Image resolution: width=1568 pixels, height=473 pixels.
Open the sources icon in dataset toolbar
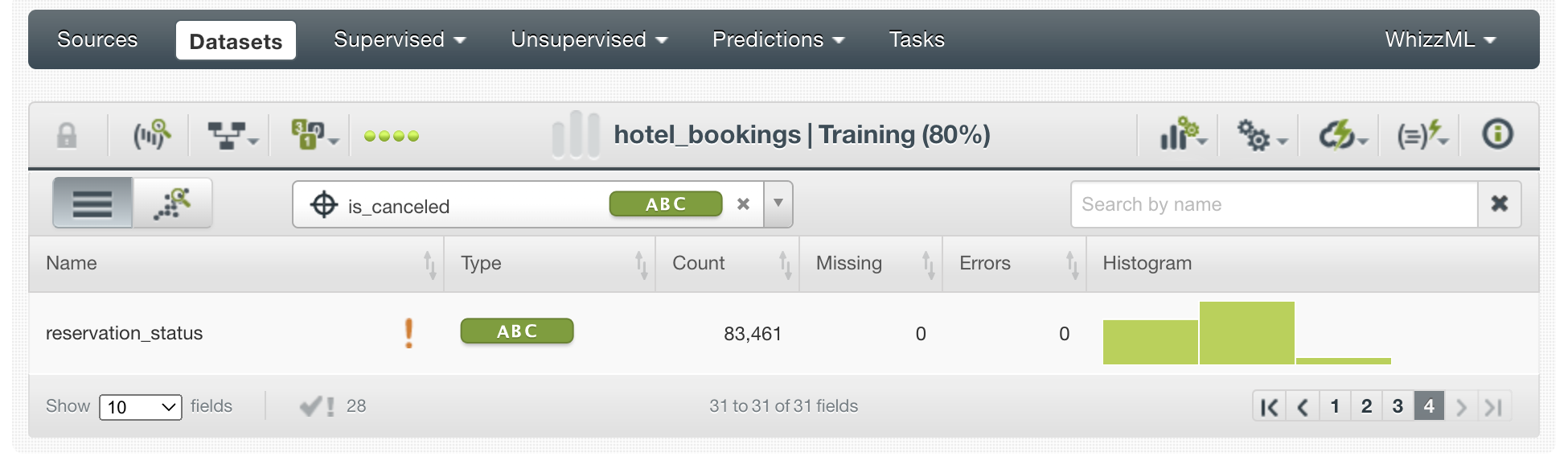tap(151, 135)
